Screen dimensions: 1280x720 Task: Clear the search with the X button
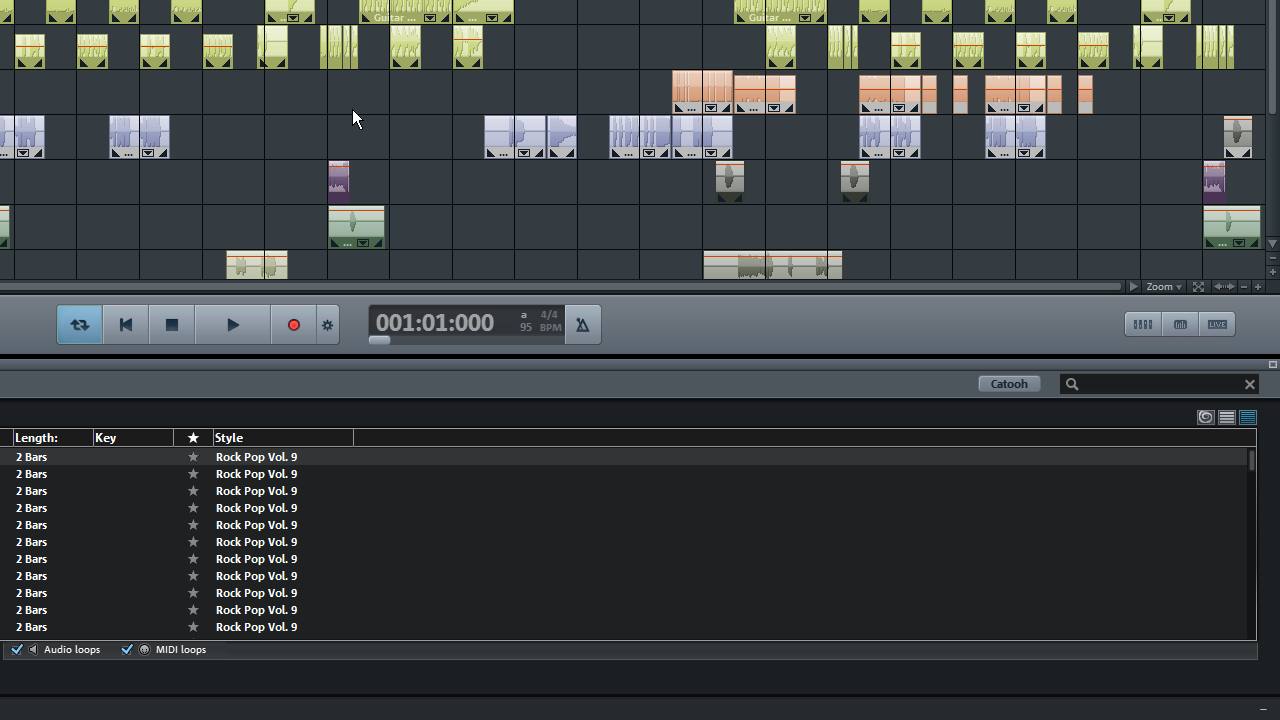click(1249, 384)
